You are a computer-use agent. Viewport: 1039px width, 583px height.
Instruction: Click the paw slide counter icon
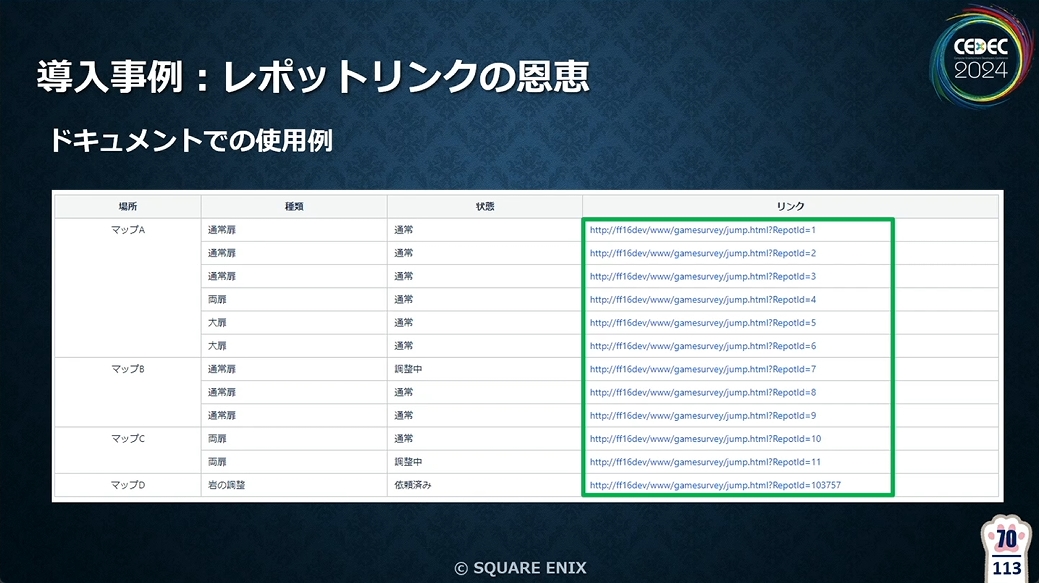coord(1007,548)
